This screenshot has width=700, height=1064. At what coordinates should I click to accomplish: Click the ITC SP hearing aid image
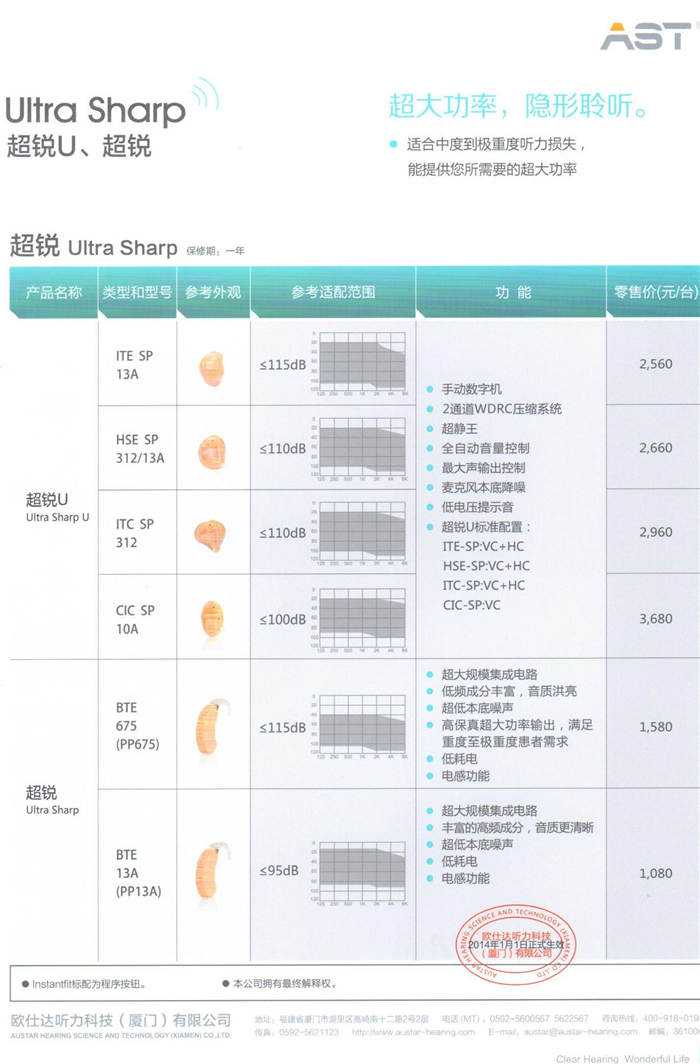(210, 535)
